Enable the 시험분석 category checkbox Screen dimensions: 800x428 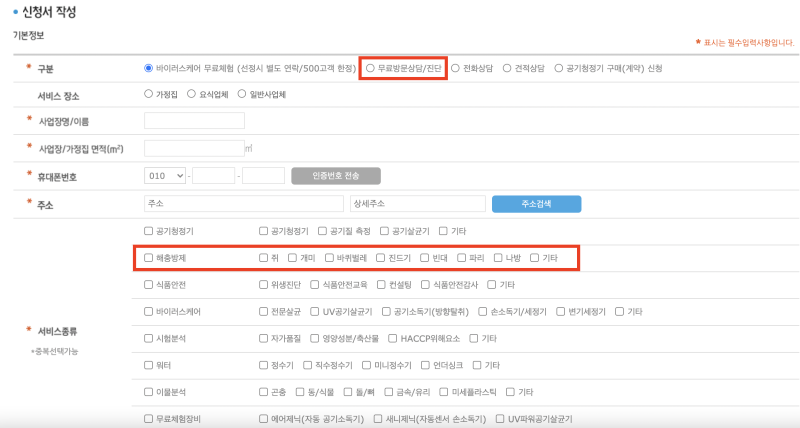click(x=148, y=338)
